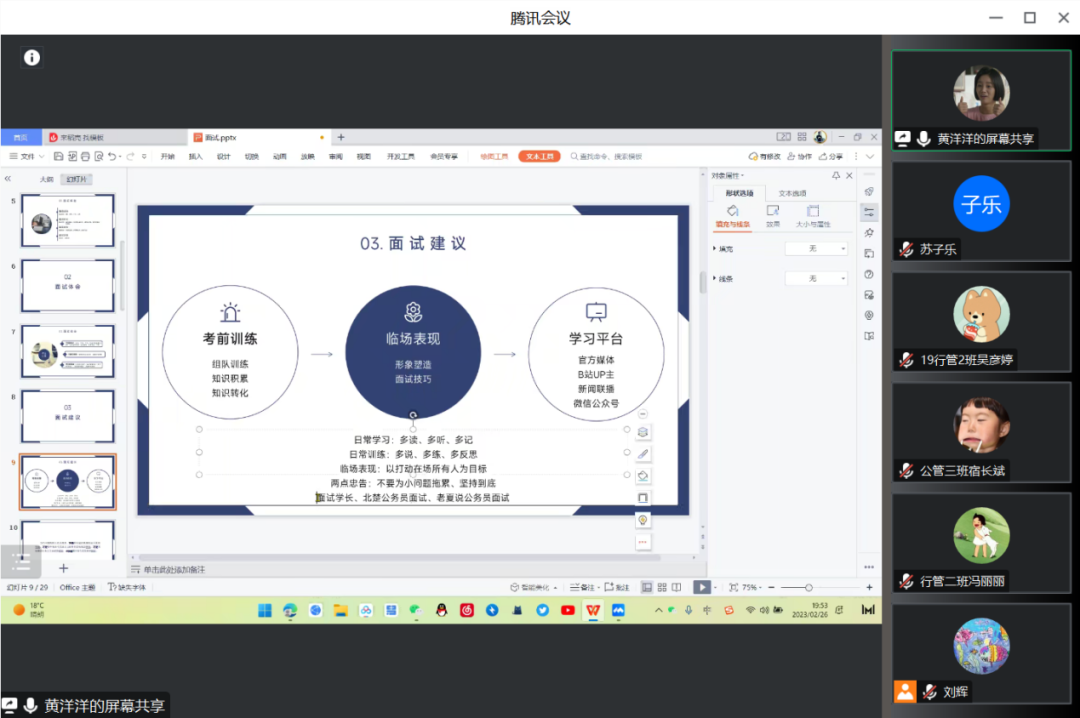Start slideshow with the play button in status bar

coord(702,587)
